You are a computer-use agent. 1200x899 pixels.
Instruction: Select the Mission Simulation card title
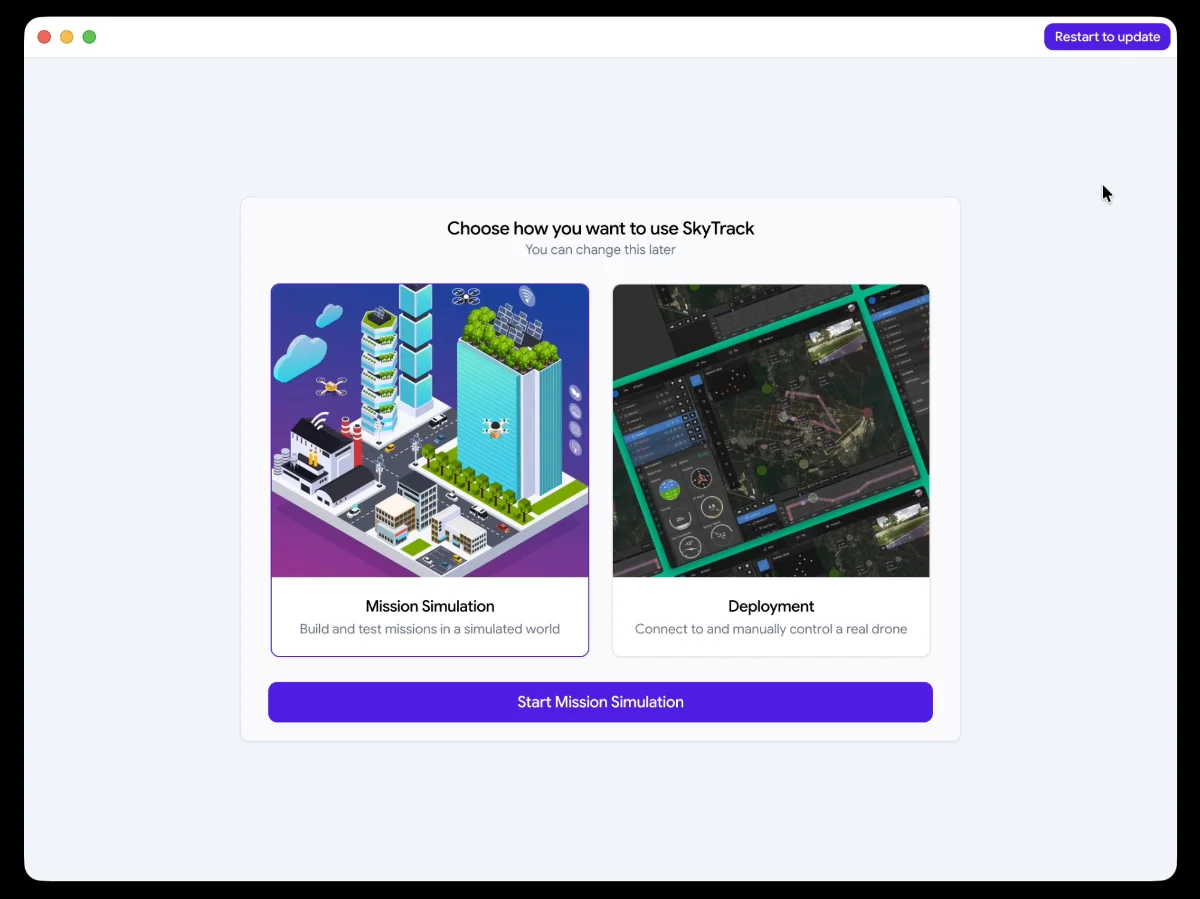click(x=430, y=606)
